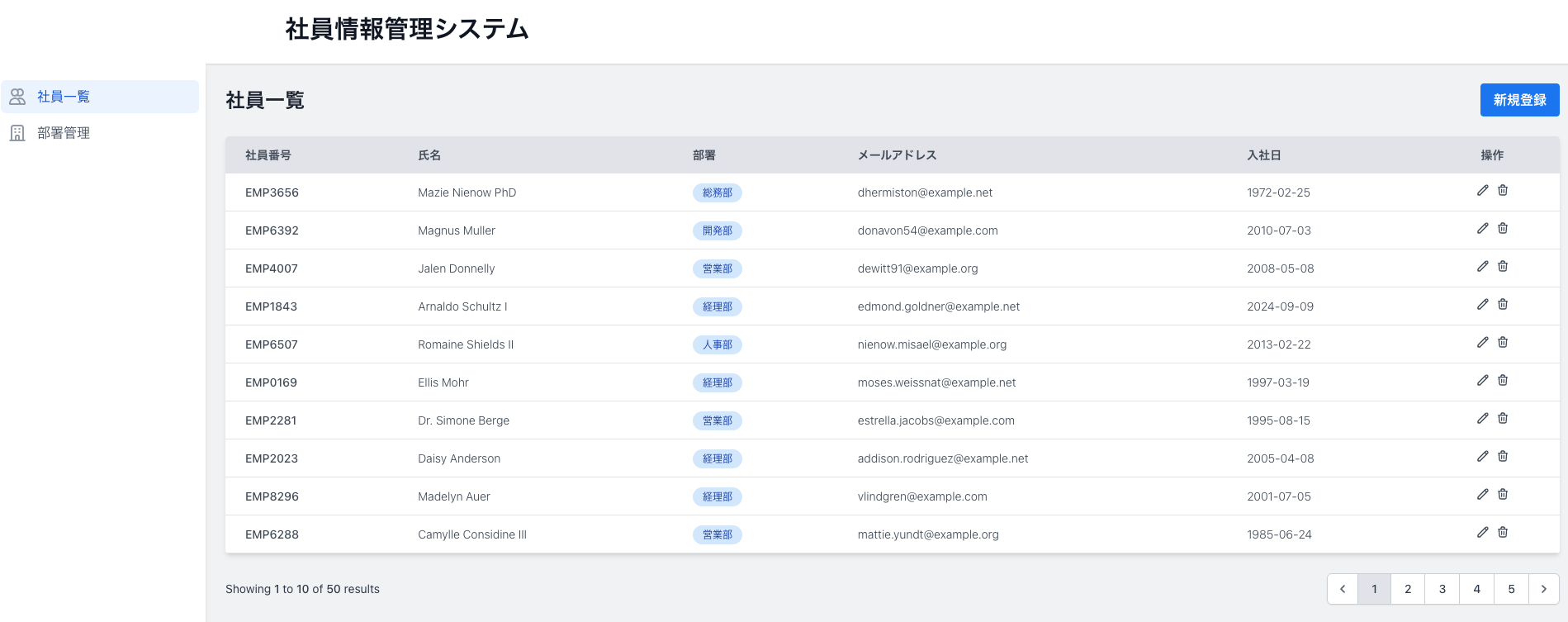Click email moses.weissnat@example.net
1568x622 pixels.
point(937,382)
